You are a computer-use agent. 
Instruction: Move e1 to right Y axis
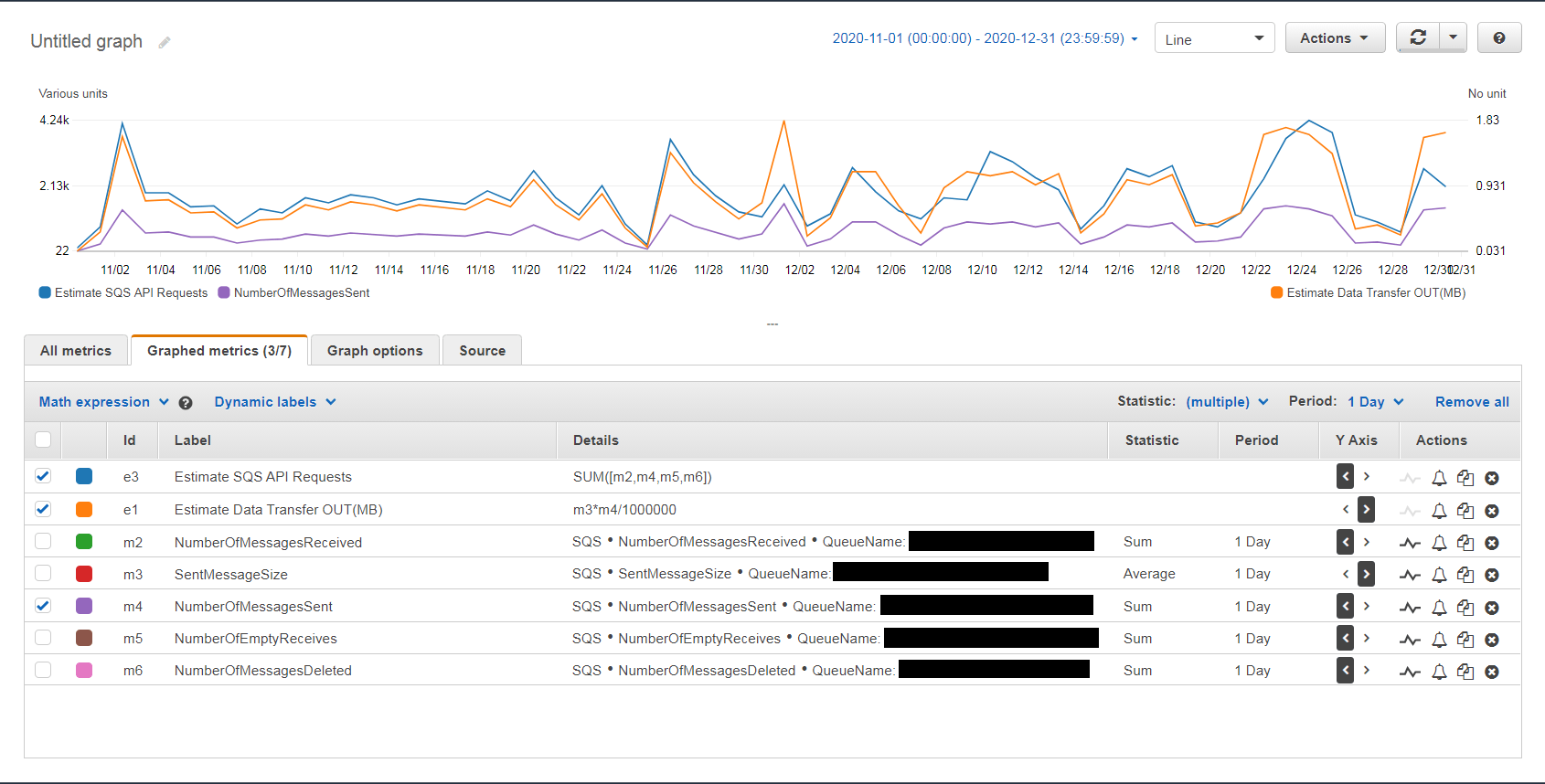point(1366,509)
